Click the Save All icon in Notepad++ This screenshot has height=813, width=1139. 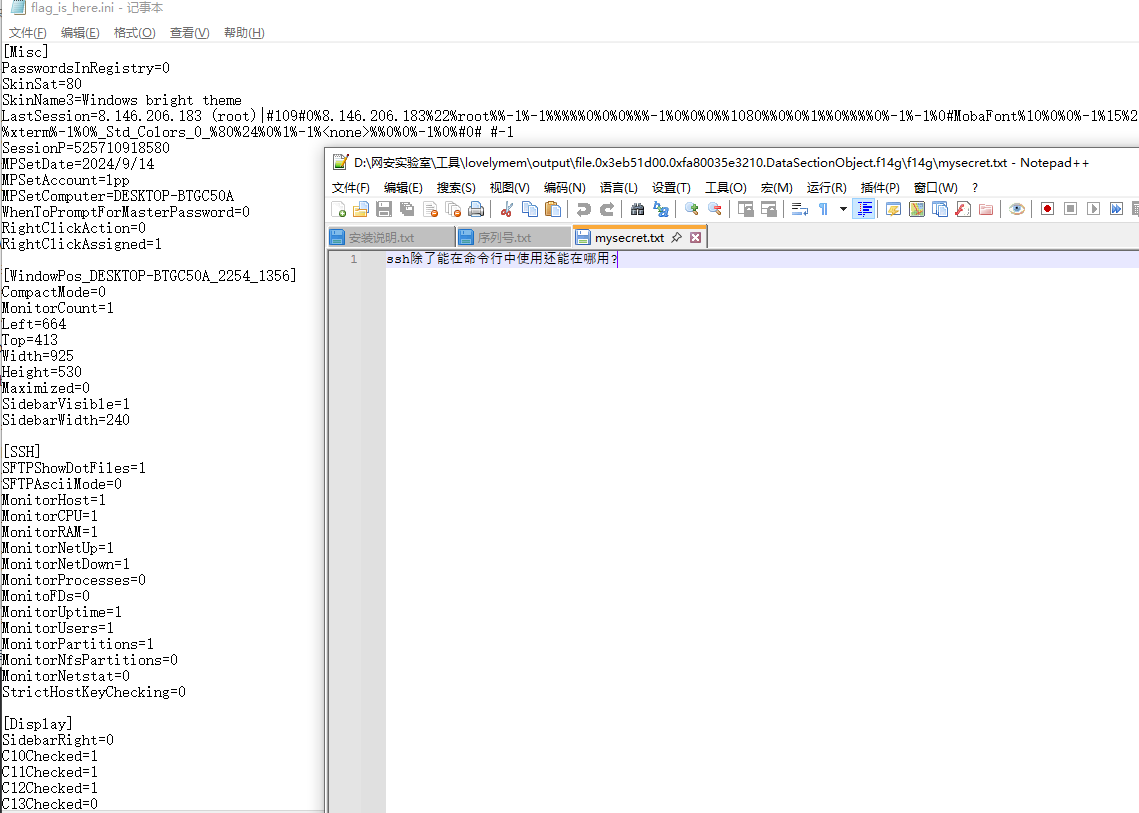coord(408,209)
